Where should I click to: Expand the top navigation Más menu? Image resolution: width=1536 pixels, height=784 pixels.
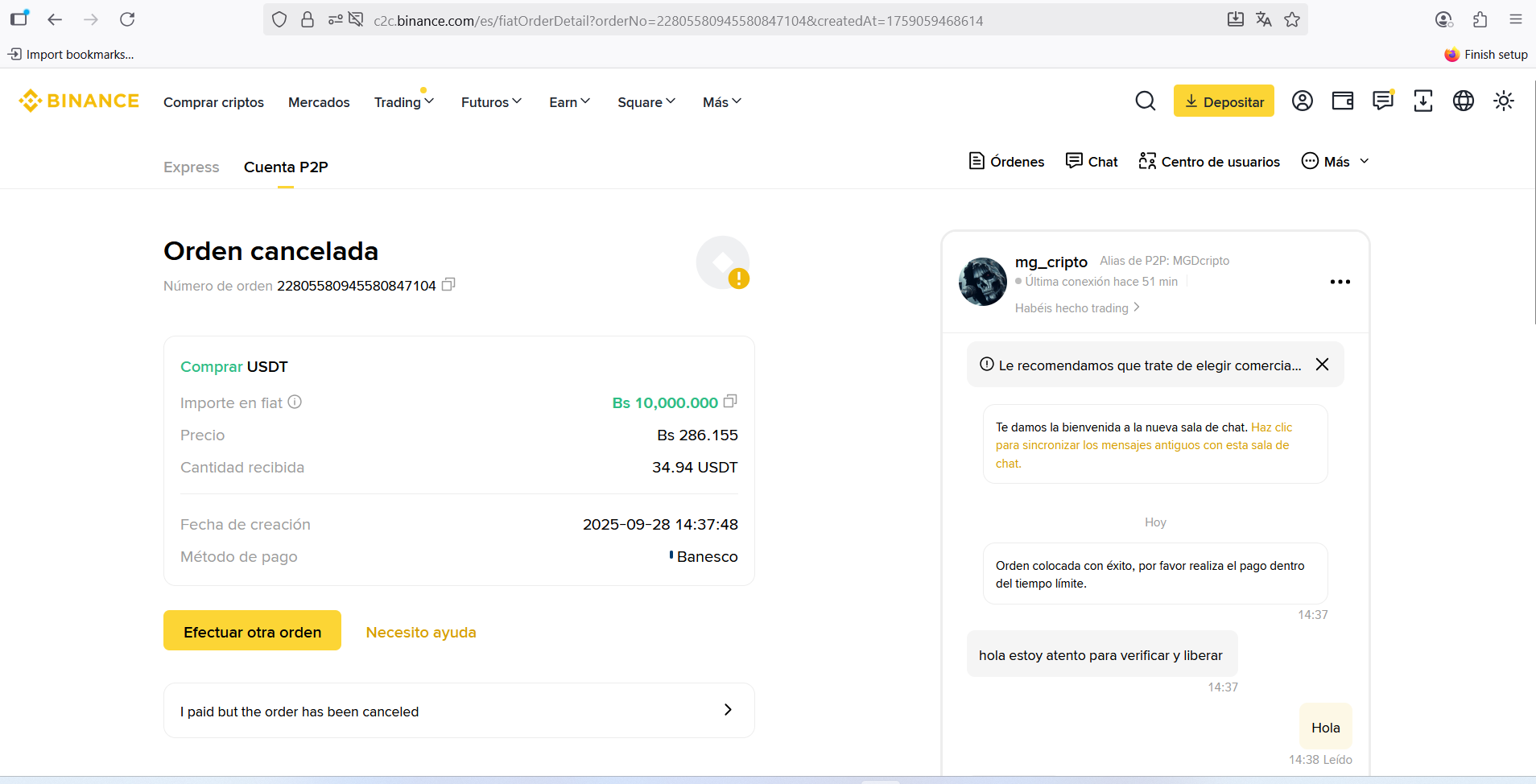(722, 102)
